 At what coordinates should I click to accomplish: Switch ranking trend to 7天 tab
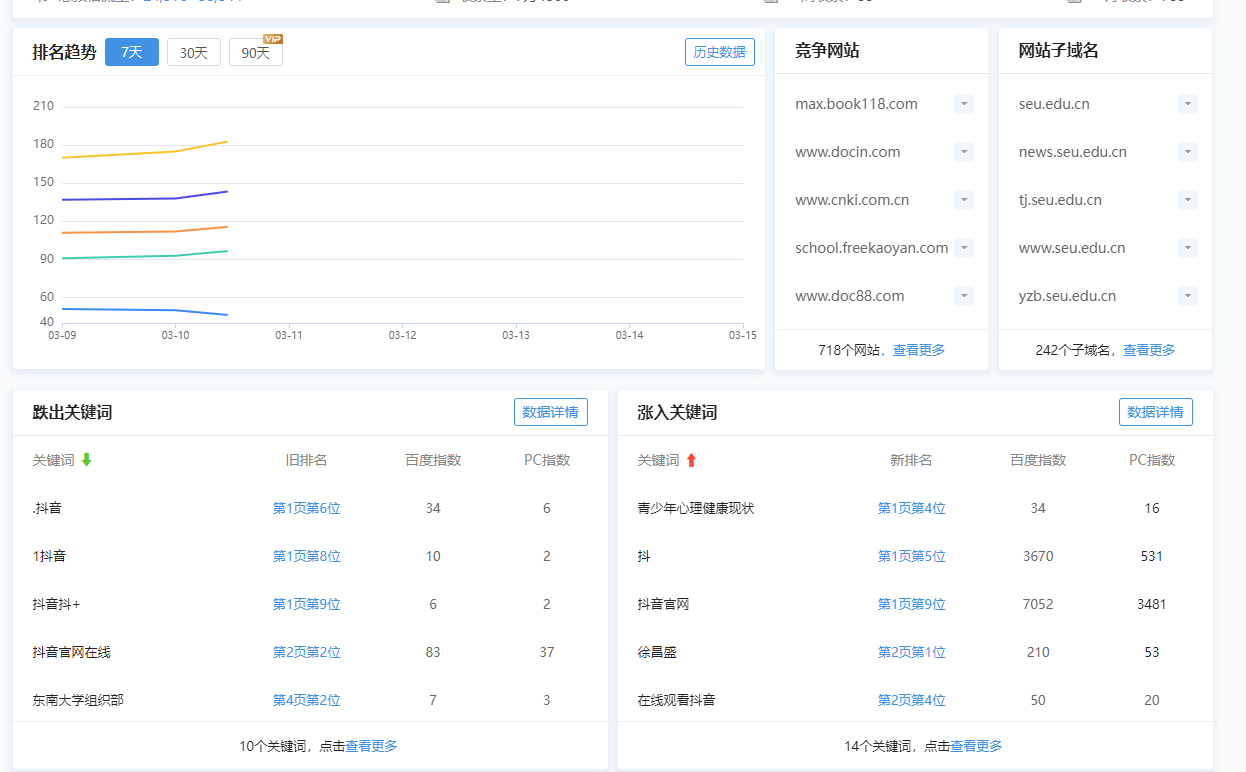132,52
